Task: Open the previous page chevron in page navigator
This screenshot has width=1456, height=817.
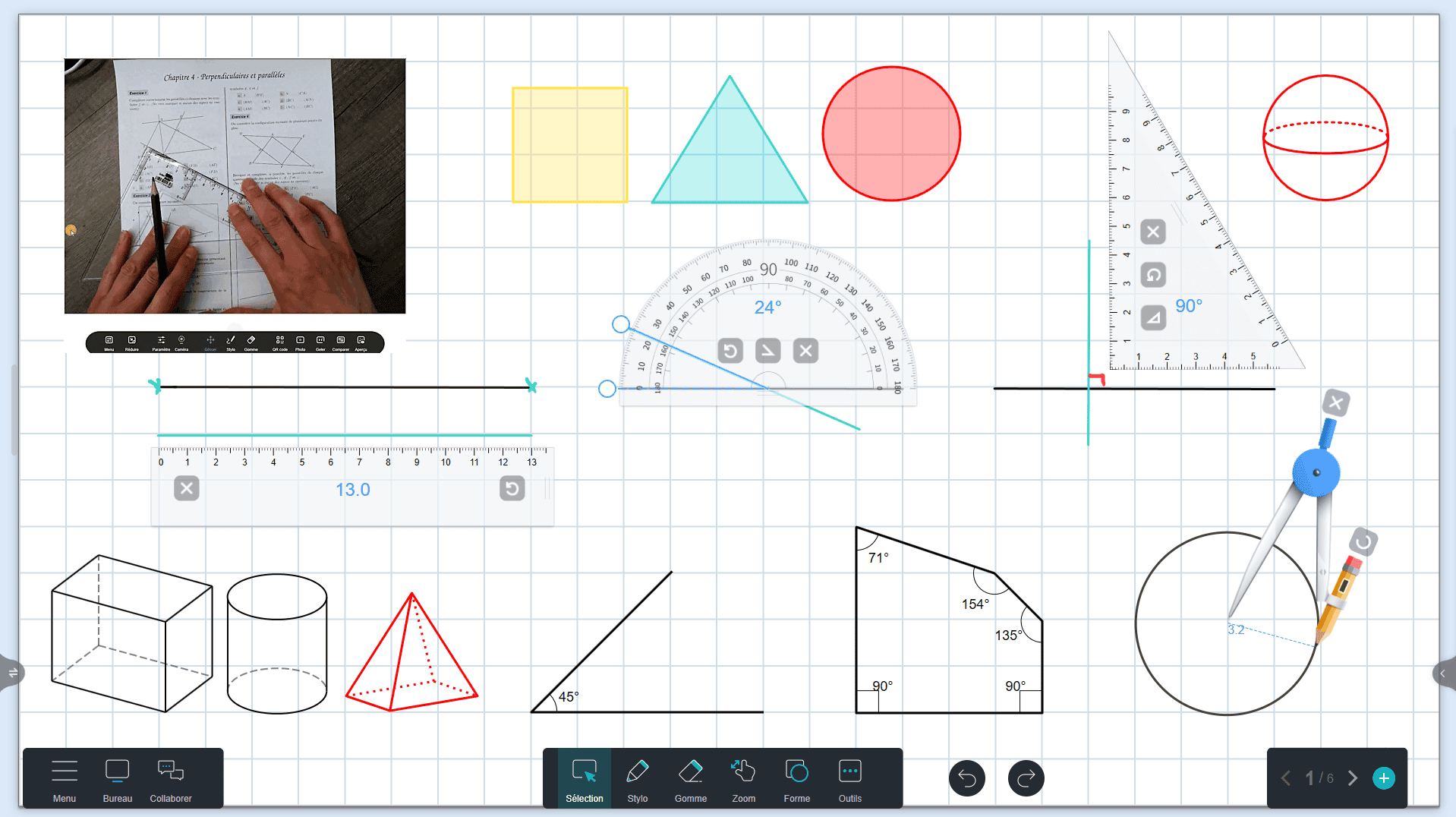Action: 1285,778
